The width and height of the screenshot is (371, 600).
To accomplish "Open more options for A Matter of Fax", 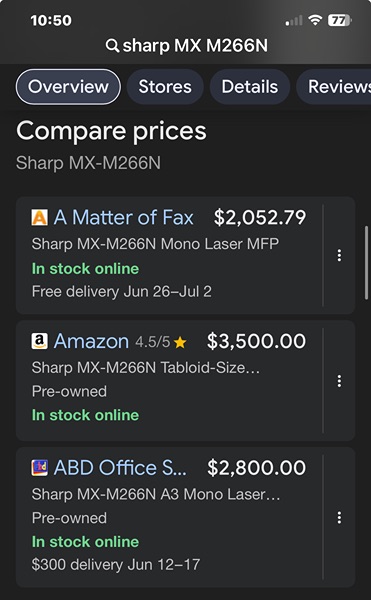I will click(339, 255).
